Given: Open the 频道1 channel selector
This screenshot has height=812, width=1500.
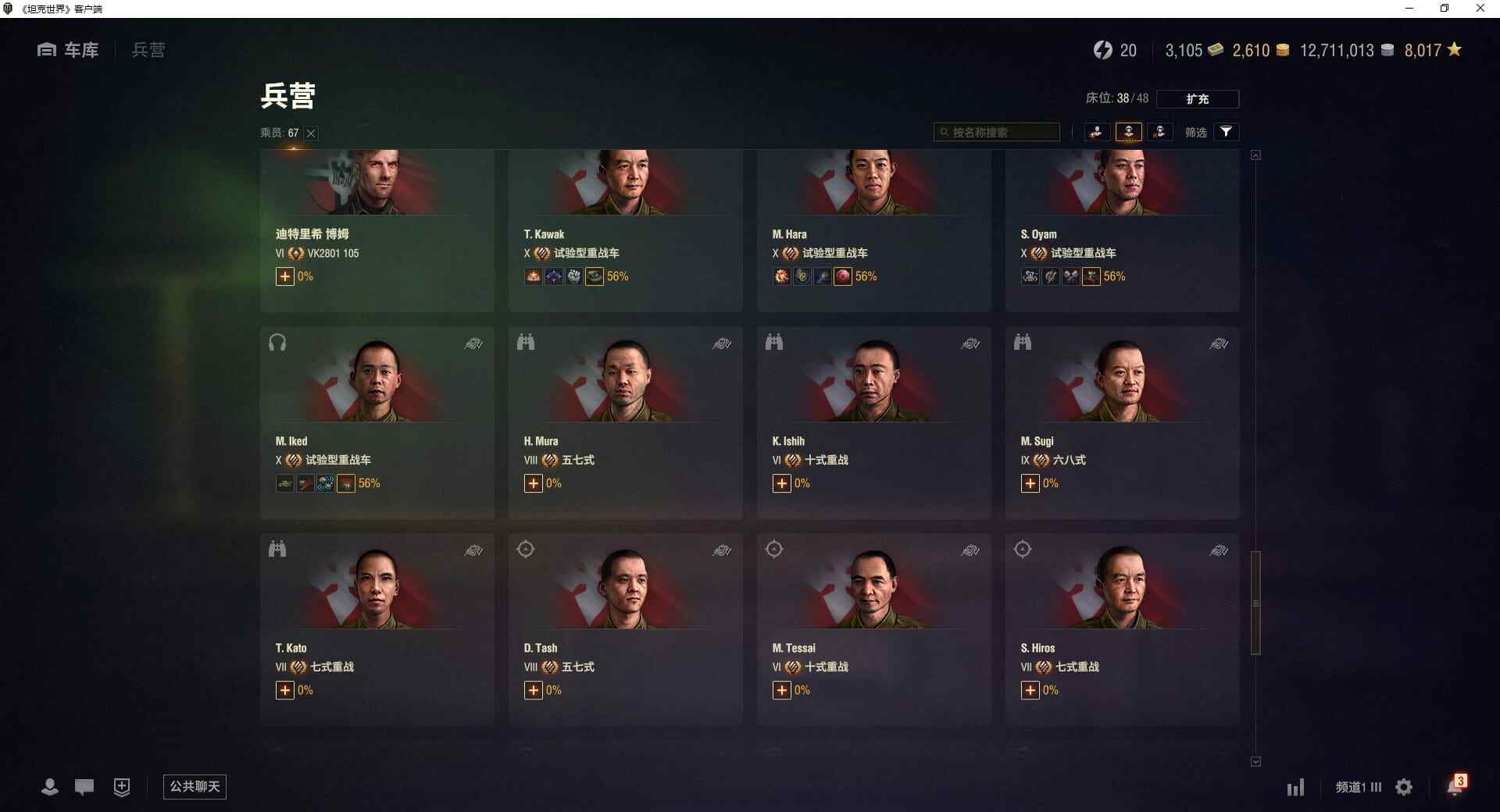Looking at the screenshot, I should point(1358,787).
